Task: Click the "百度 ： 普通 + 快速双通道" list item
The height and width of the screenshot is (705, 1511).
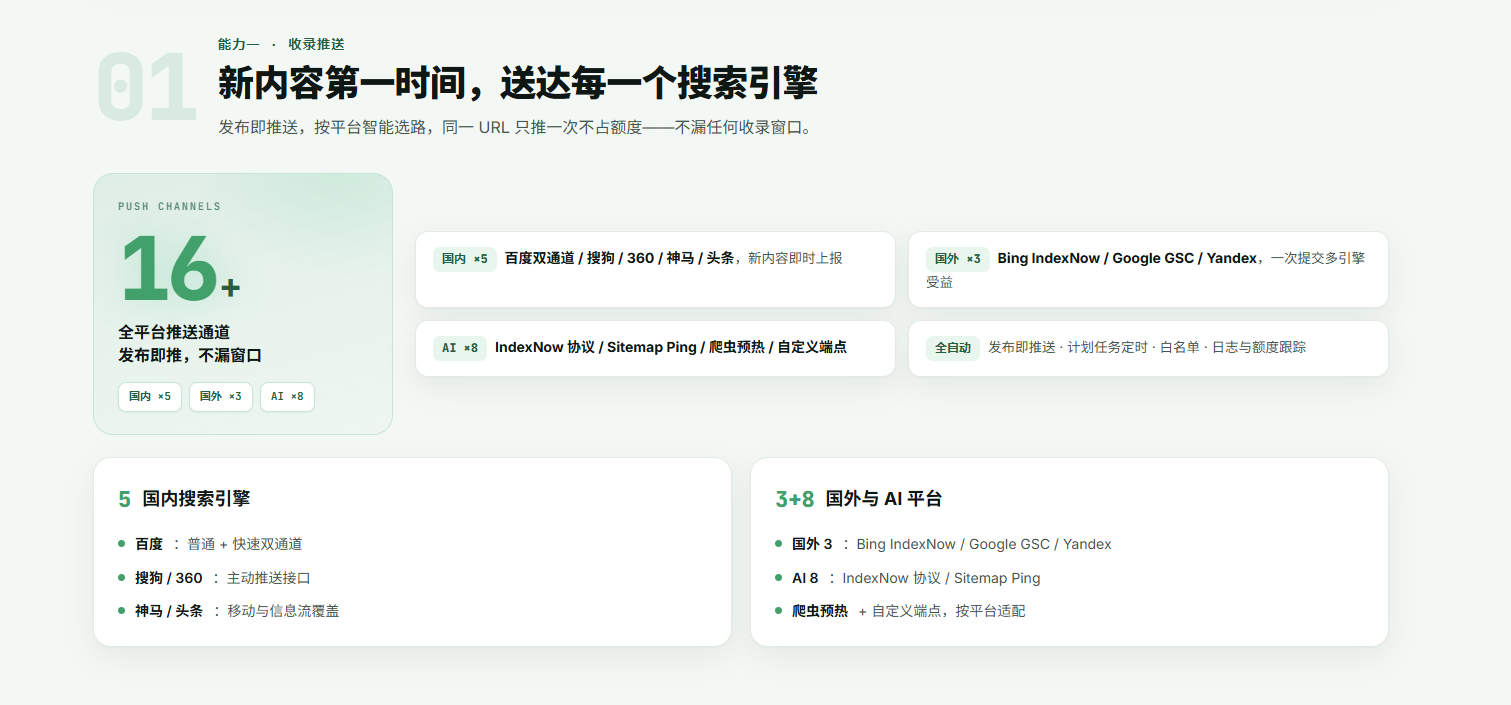Action: 210,544
